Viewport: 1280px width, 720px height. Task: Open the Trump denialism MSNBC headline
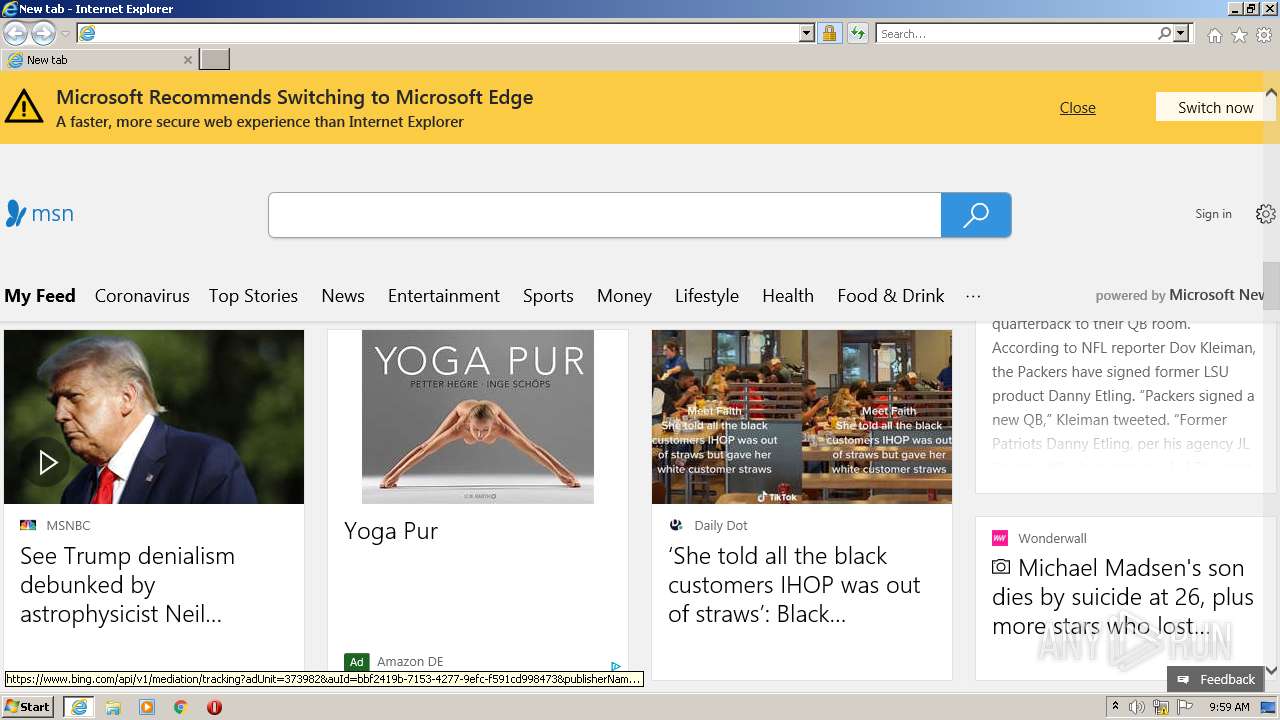[127, 585]
